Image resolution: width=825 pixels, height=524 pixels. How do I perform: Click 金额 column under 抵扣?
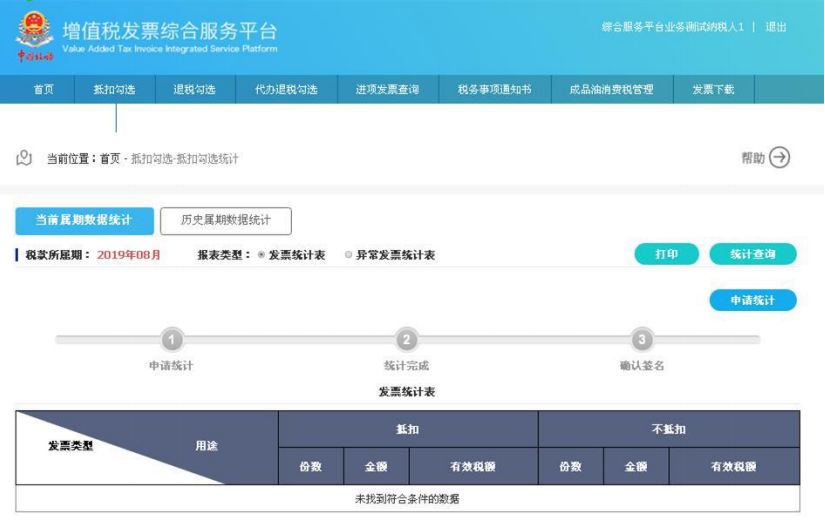376,467
